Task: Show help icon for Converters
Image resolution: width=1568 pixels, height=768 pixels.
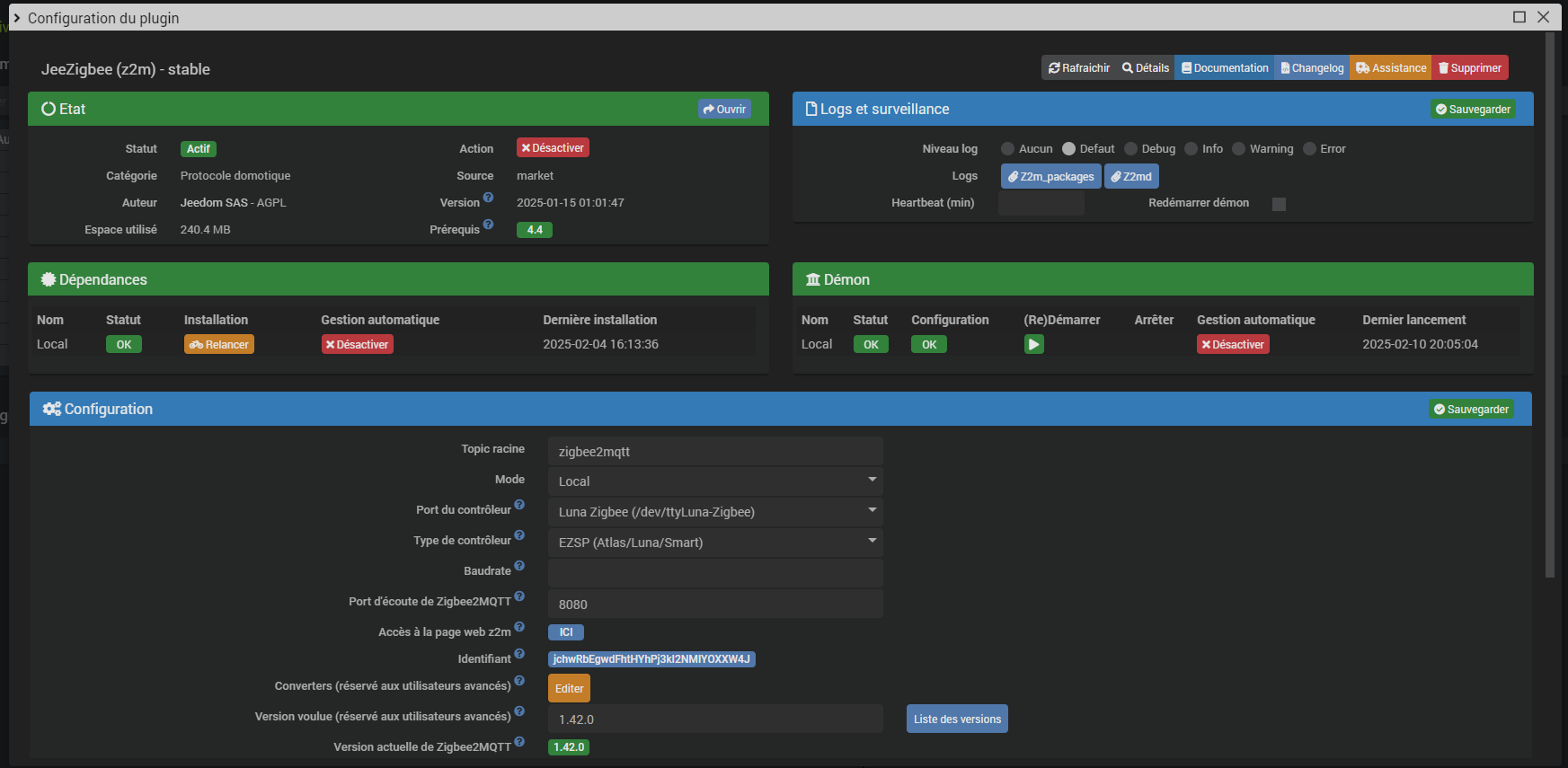Action: pyautogui.click(x=519, y=681)
